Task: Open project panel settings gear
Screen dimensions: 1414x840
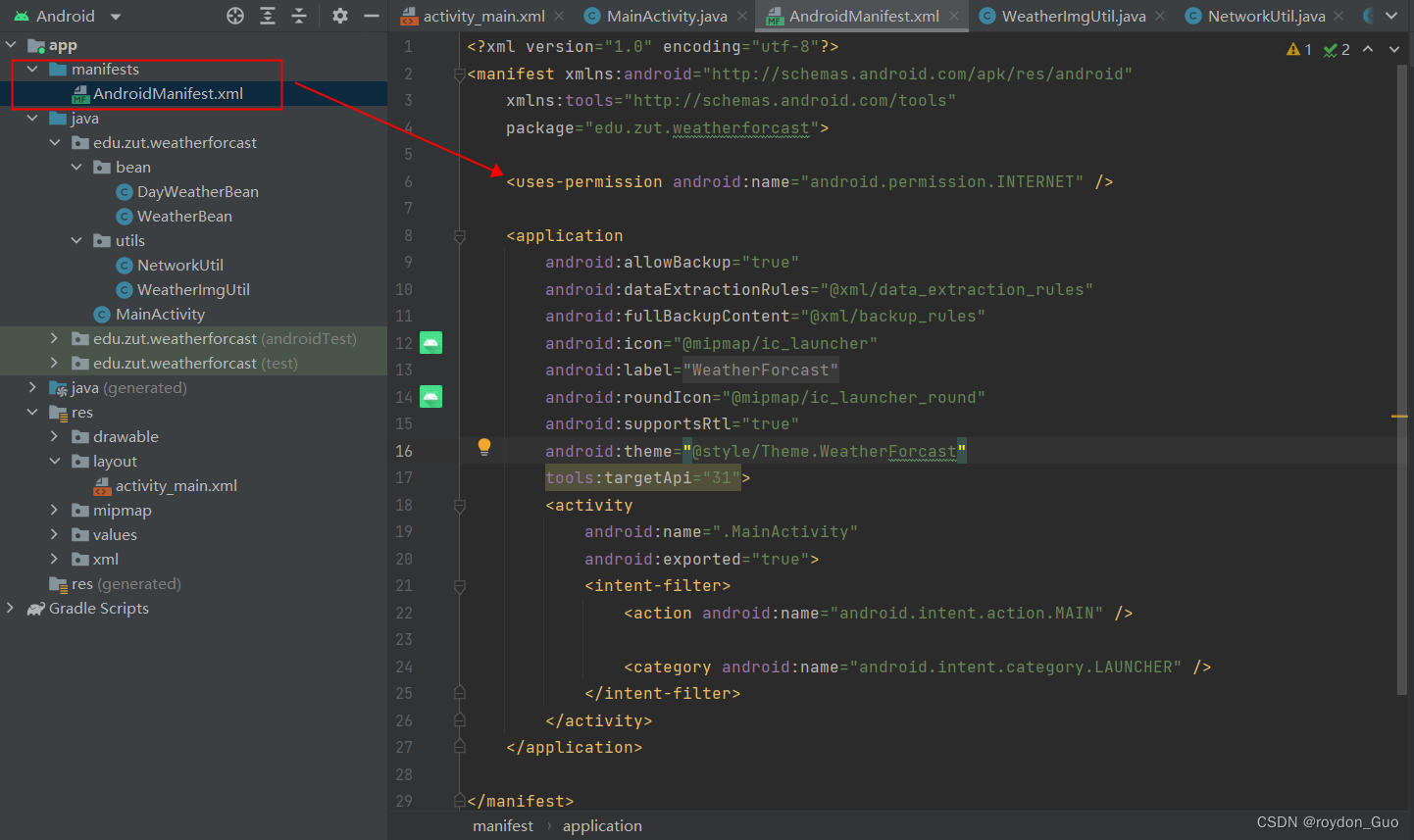Action: point(339,16)
